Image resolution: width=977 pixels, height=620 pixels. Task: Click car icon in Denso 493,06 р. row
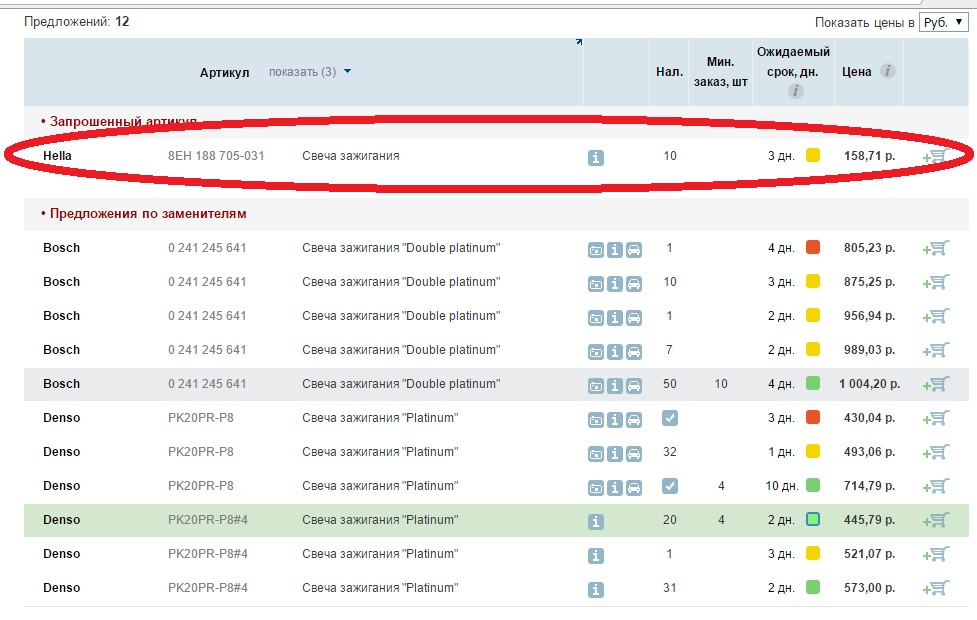coord(633,453)
